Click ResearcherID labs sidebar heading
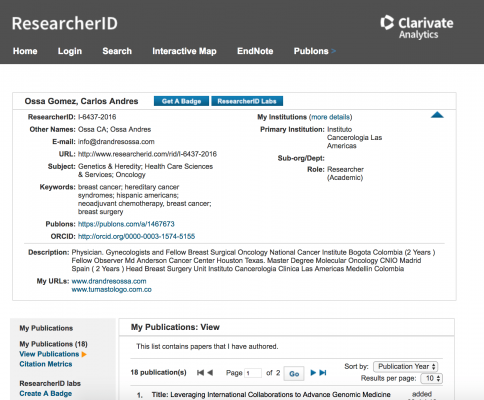The width and height of the screenshot is (484, 400). (x=50, y=383)
